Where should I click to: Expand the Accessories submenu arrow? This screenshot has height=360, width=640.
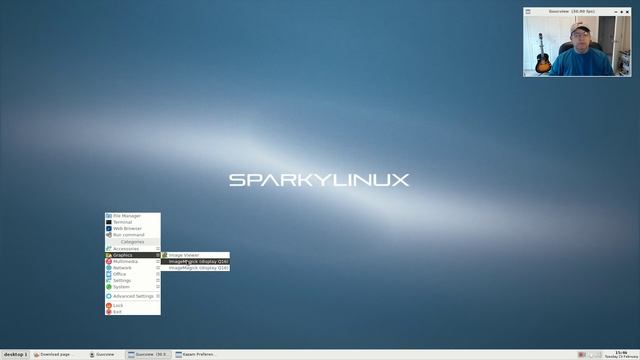[158, 249]
